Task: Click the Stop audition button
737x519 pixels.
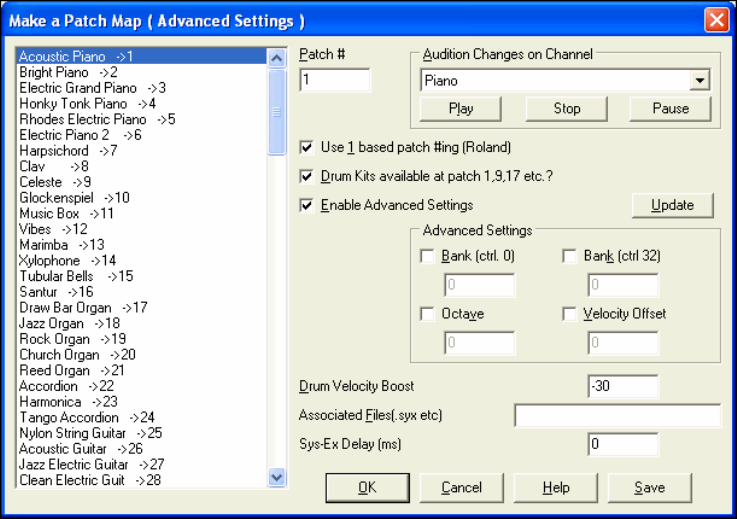Action: pos(567,109)
